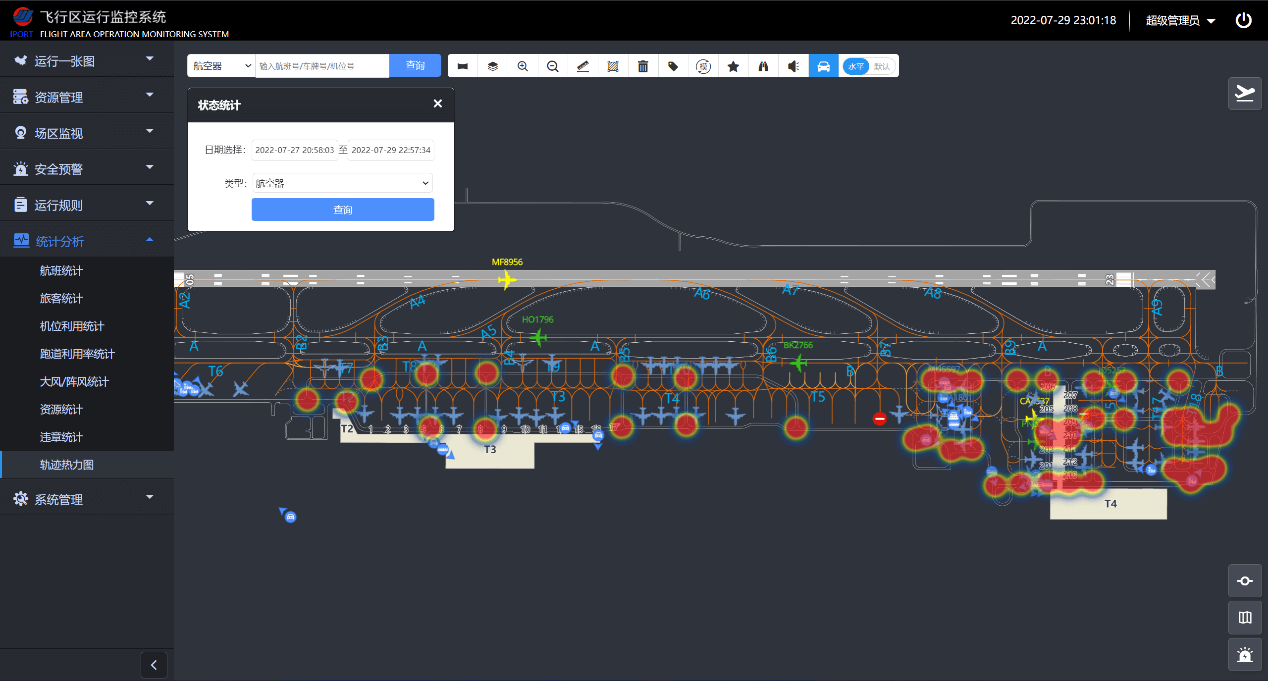Click the 查询 button in 状态统计 panel
1268x681 pixels.
(343, 210)
